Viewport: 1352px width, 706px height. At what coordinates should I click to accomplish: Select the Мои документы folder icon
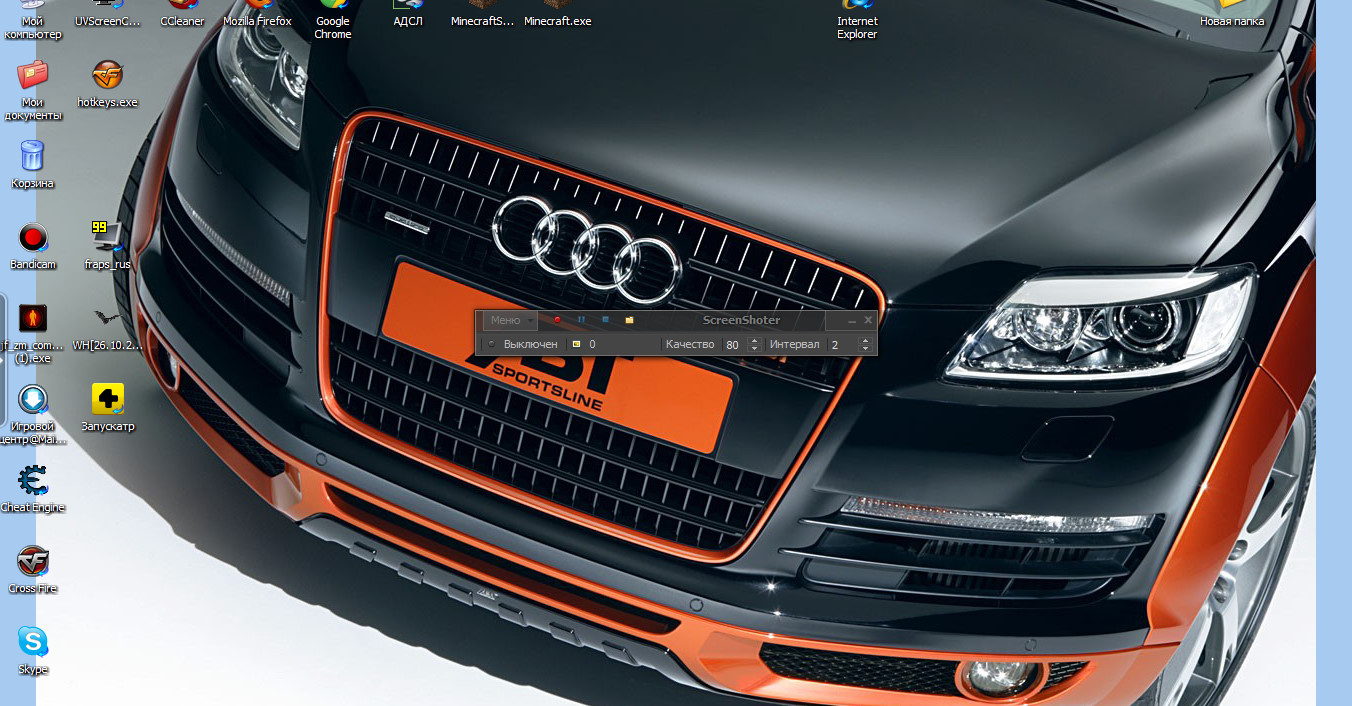click(33, 89)
